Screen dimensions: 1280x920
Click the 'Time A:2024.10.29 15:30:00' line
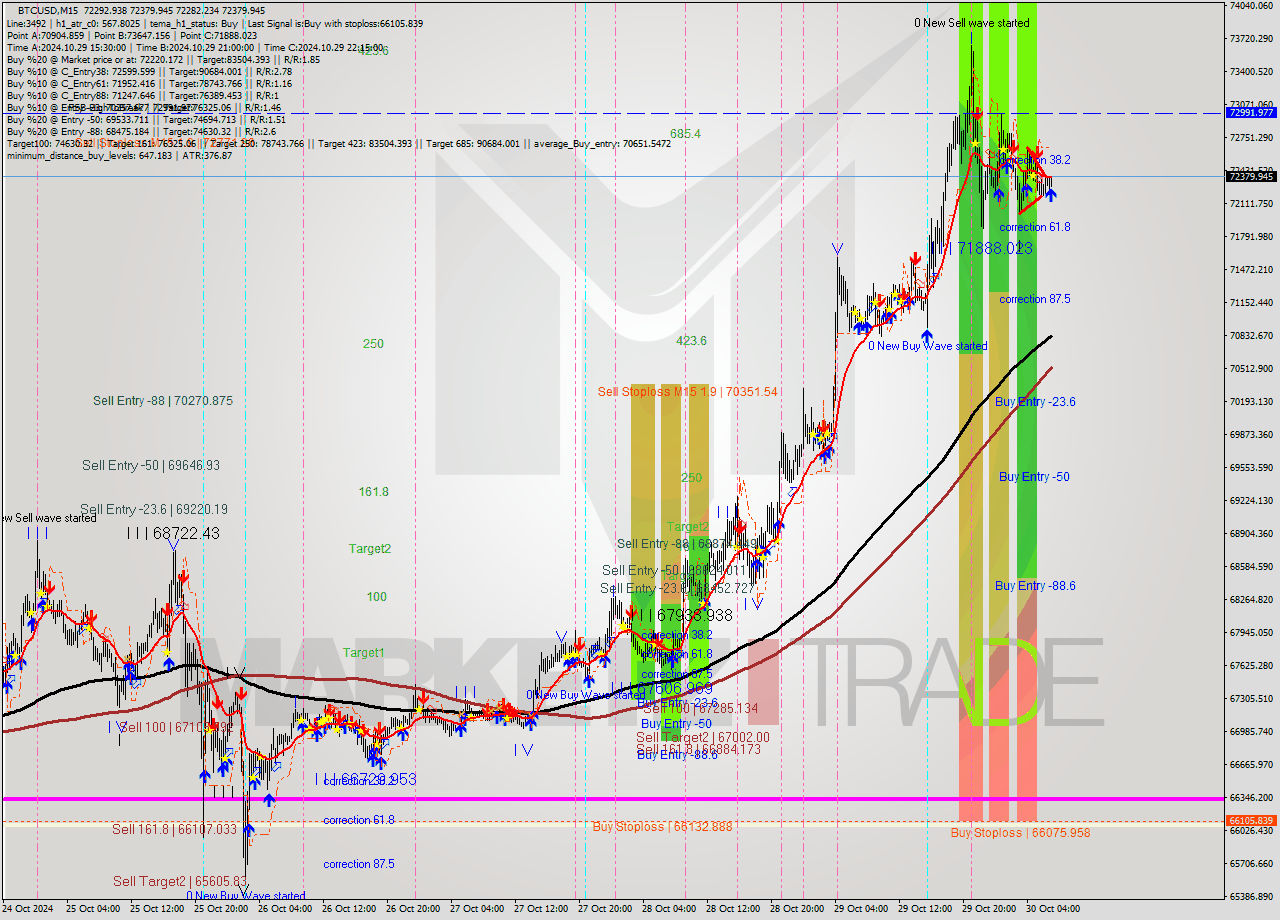(x=194, y=47)
